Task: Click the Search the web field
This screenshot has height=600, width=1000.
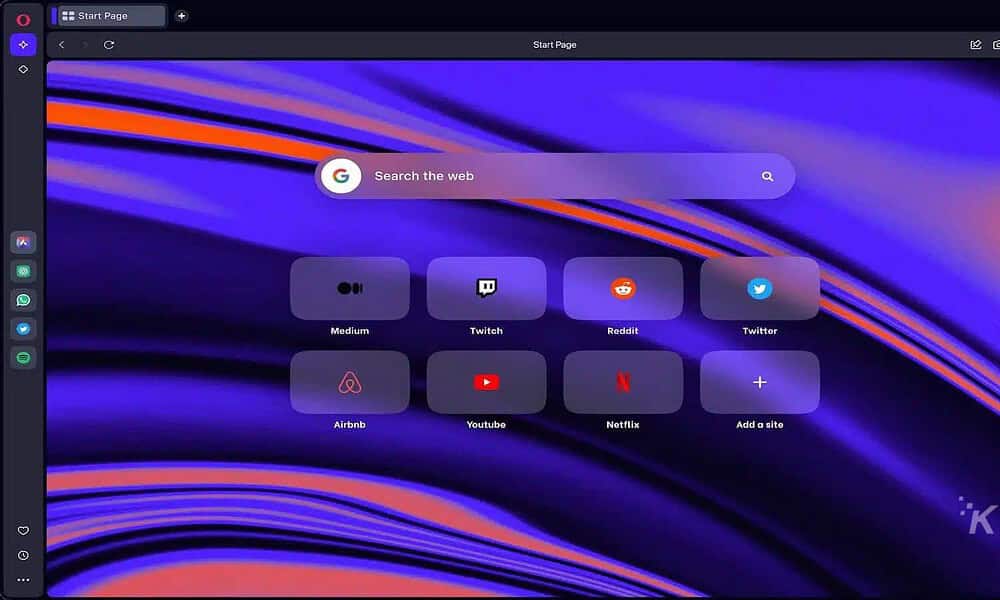Action: point(500,176)
